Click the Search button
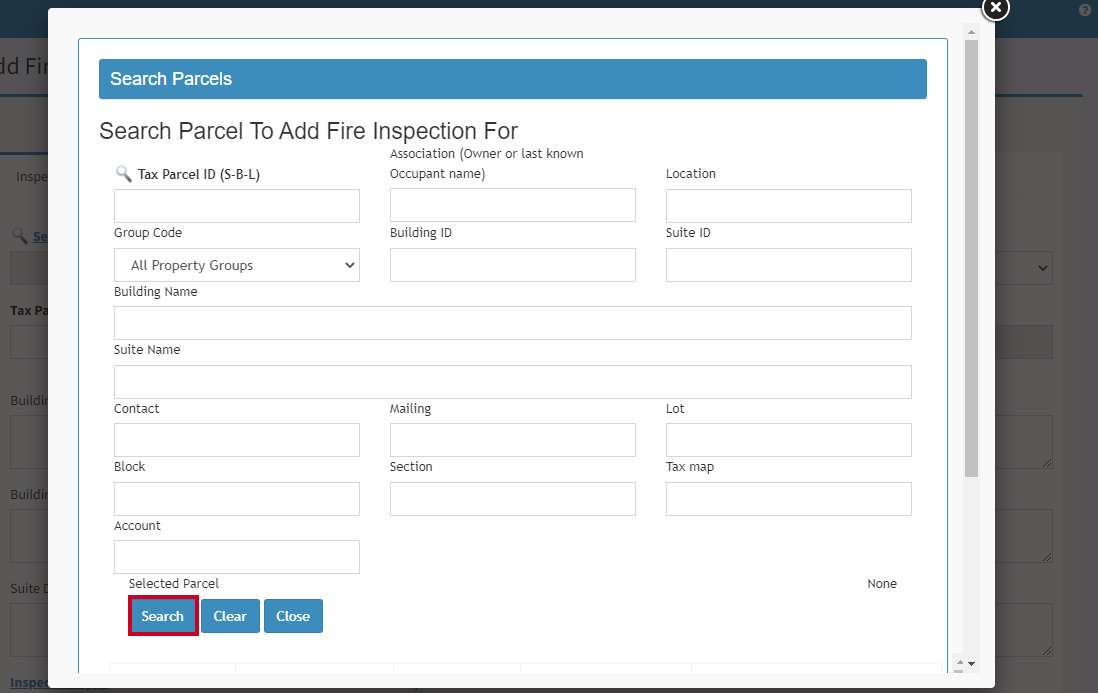 (x=162, y=616)
